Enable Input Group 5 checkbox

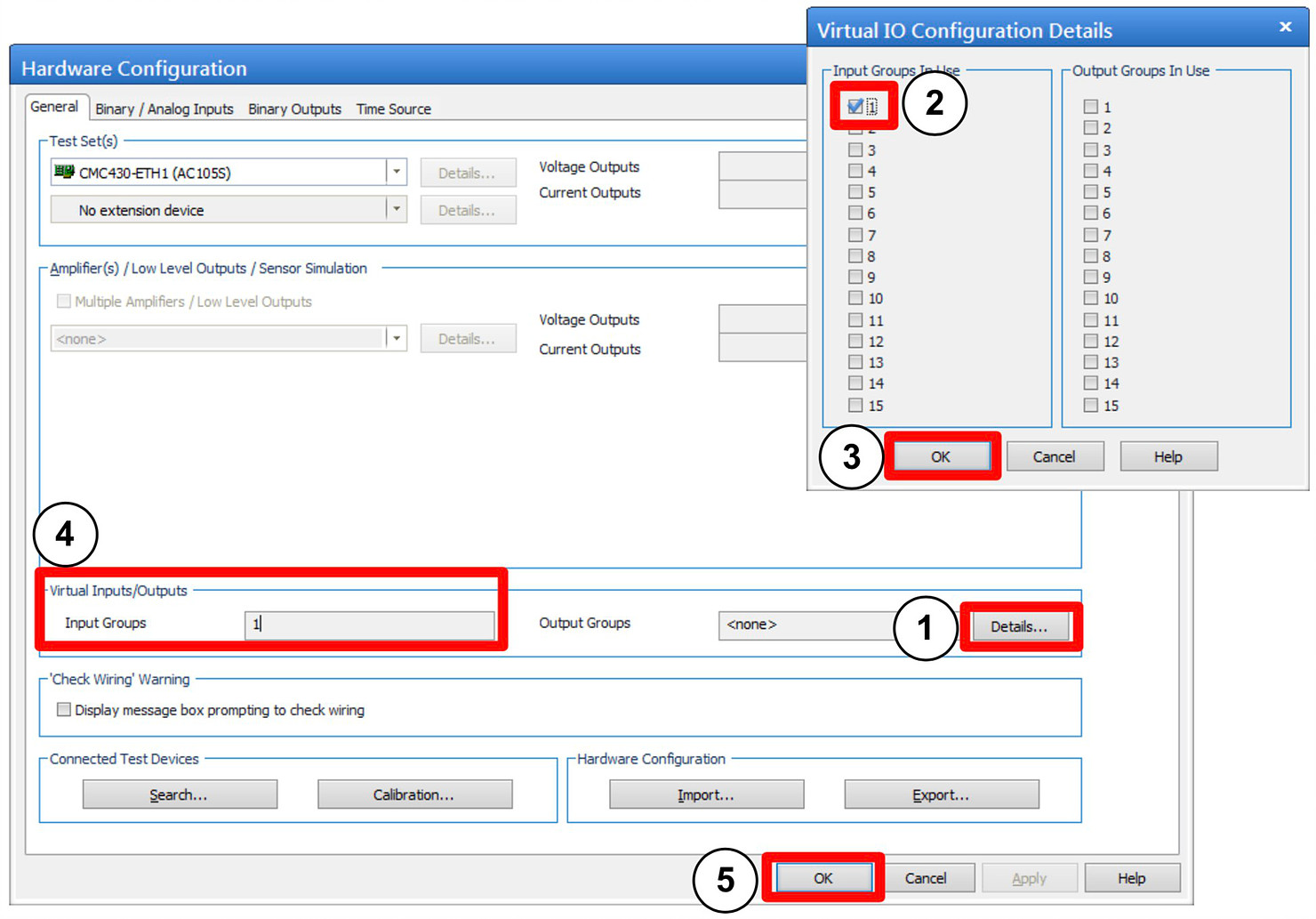855,192
